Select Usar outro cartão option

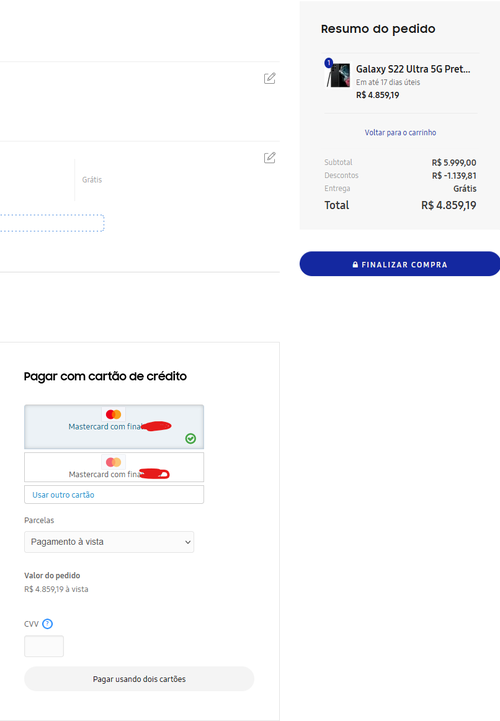[x=114, y=495]
